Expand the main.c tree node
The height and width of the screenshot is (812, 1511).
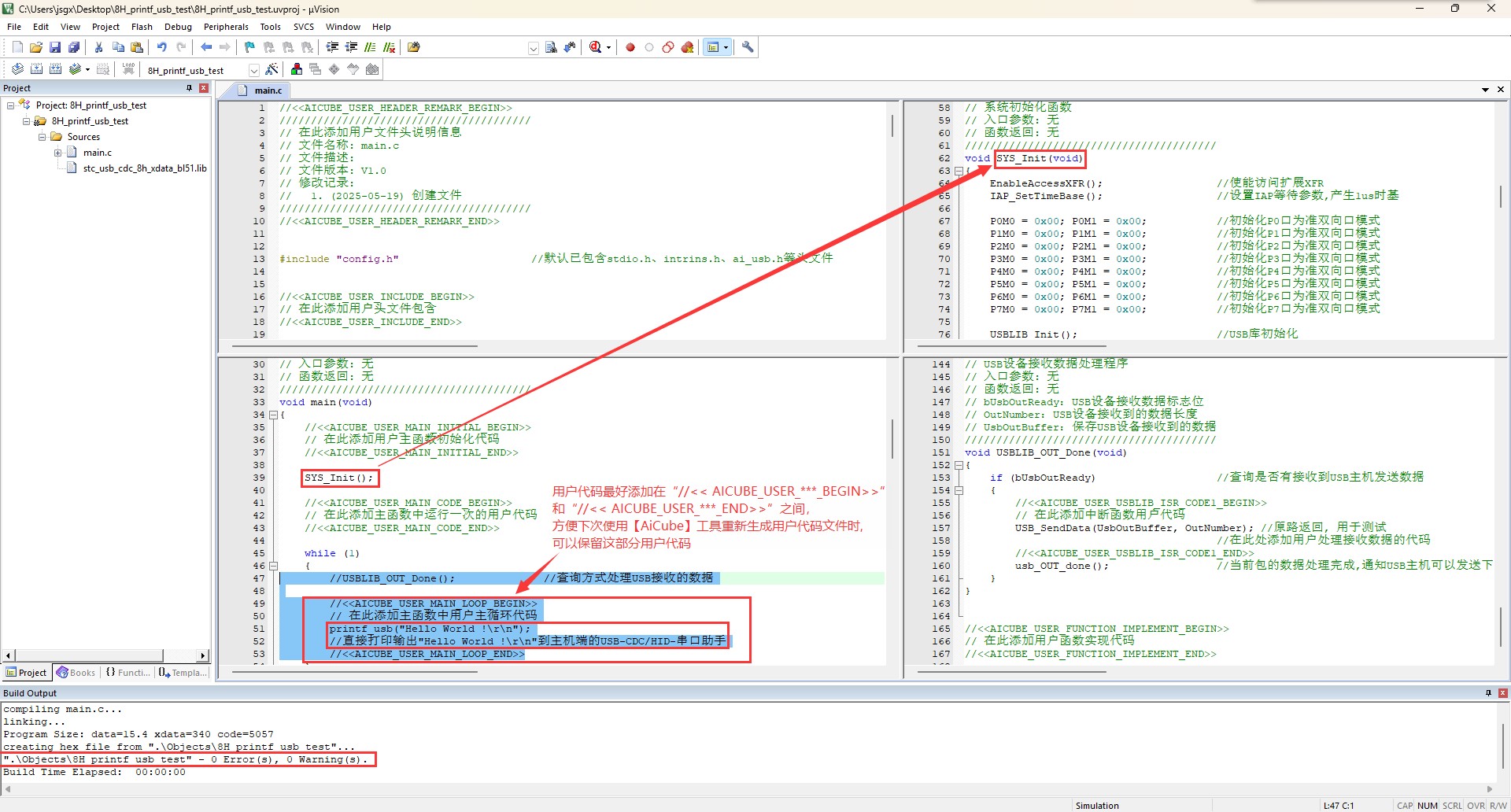click(x=57, y=153)
